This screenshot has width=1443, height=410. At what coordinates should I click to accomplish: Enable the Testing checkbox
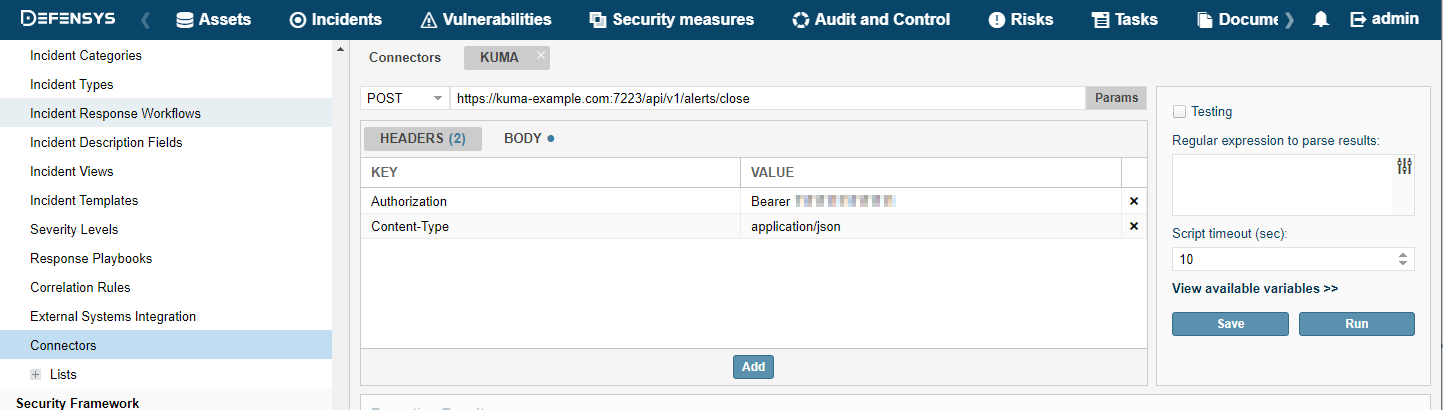(1180, 112)
